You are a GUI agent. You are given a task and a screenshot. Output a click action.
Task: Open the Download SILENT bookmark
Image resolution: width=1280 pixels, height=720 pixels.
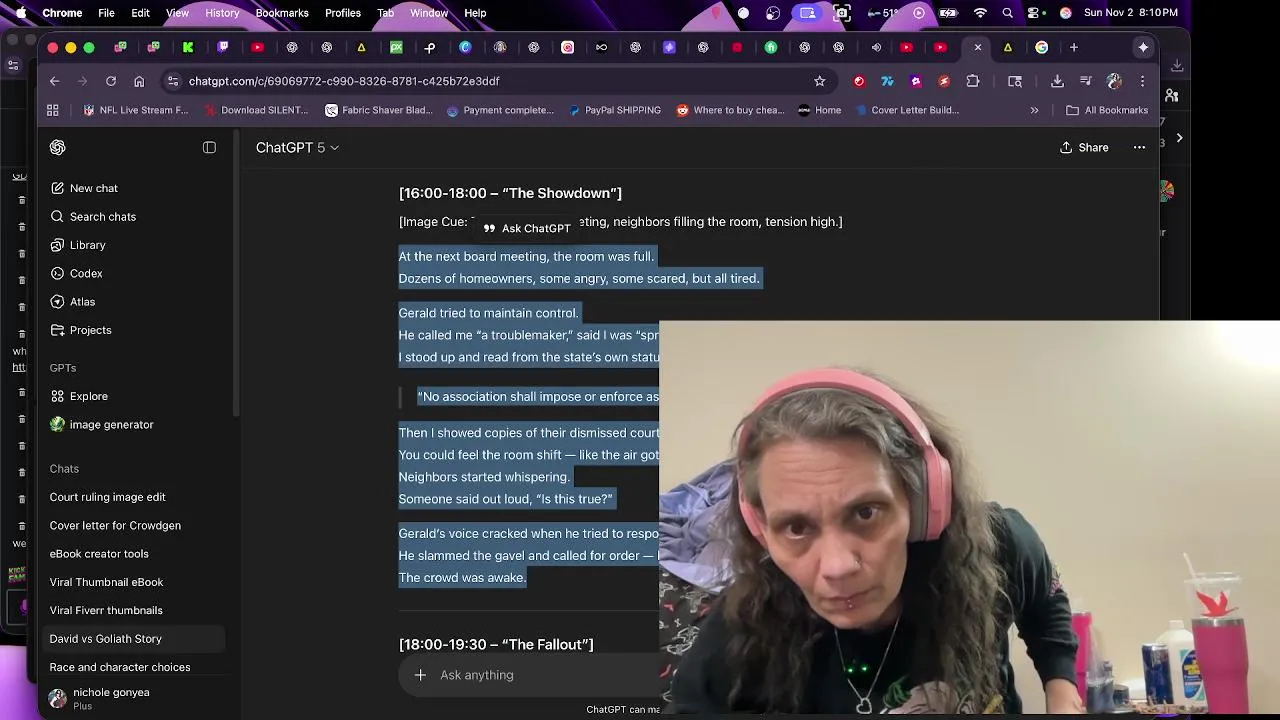click(x=255, y=110)
